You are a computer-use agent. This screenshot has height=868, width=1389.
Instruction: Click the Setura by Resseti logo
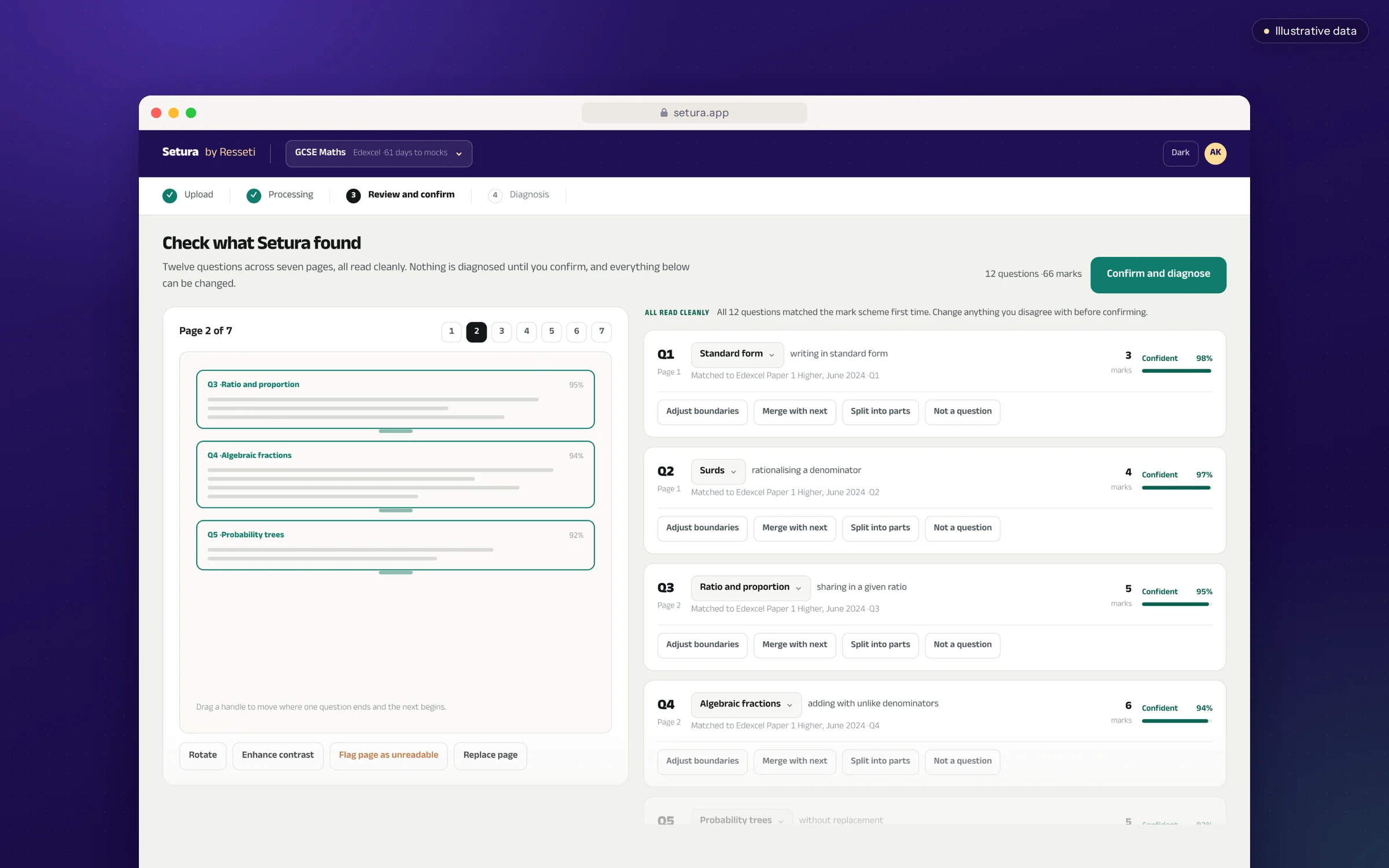(x=208, y=152)
